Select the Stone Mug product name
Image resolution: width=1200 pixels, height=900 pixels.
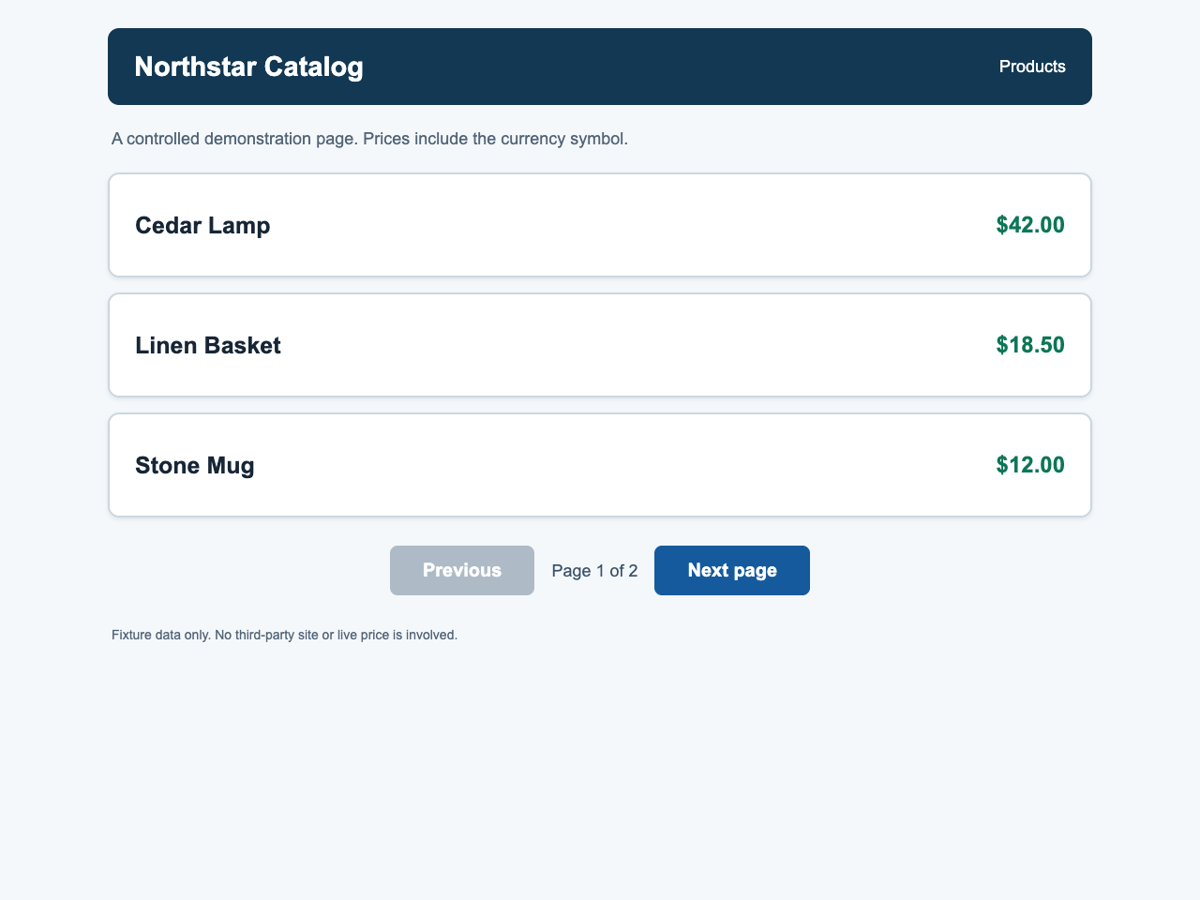(x=195, y=465)
